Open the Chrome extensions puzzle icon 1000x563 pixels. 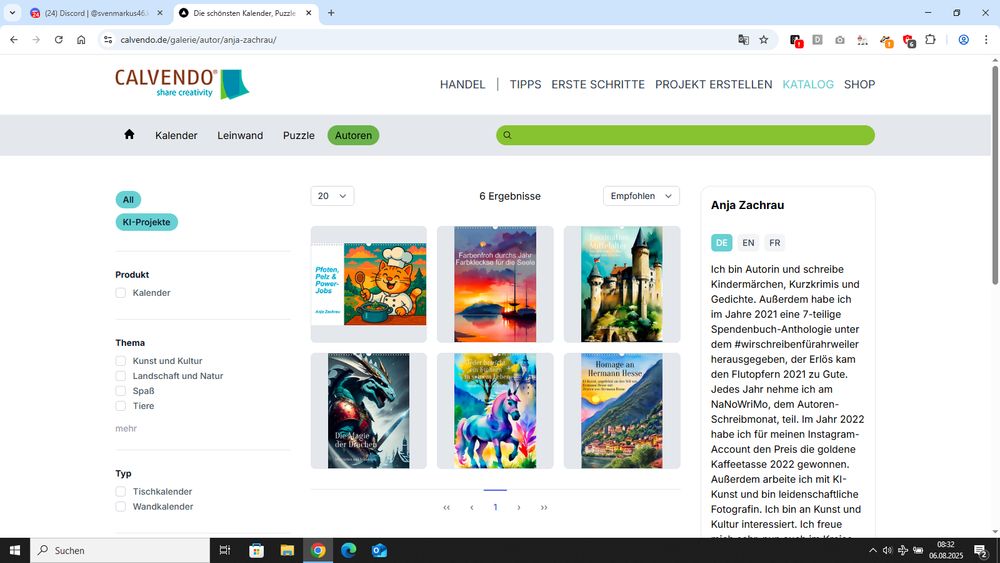(930, 40)
